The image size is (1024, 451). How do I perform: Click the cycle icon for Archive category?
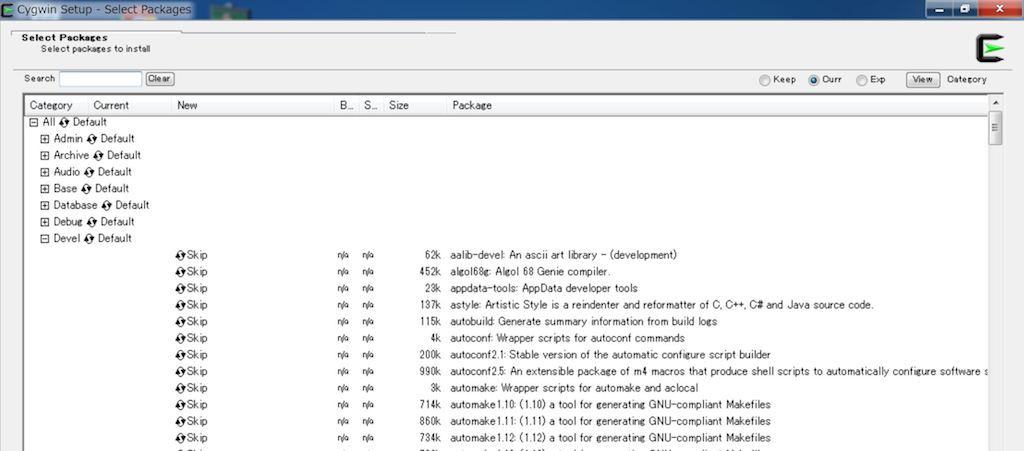[x=98, y=155]
